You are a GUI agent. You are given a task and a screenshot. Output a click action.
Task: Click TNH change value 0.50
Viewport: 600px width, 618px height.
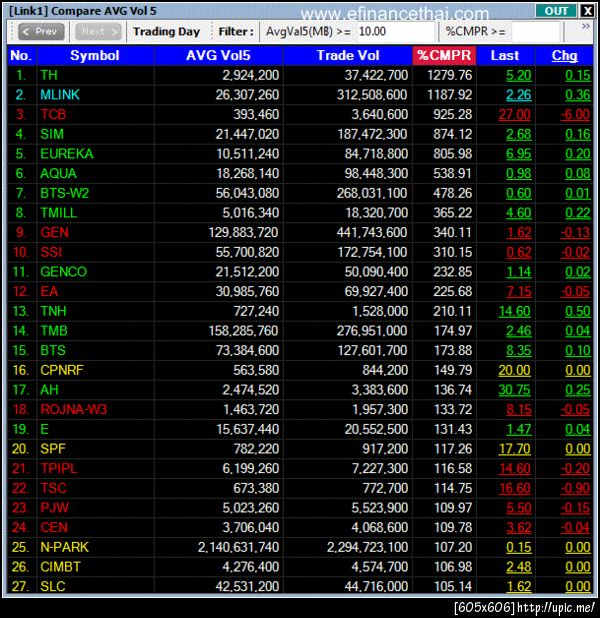coord(578,311)
